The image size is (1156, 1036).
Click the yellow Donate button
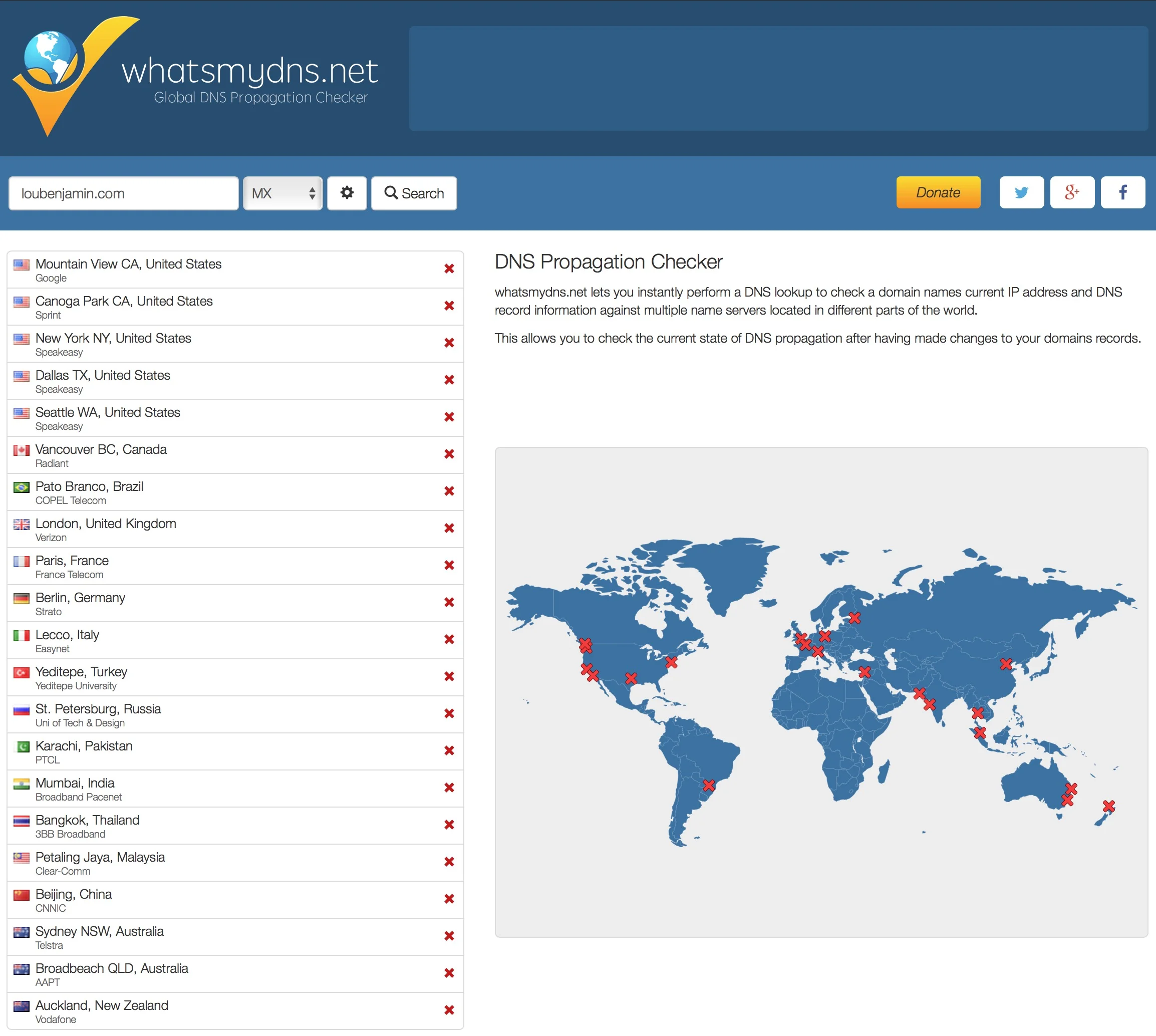[x=938, y=192]
